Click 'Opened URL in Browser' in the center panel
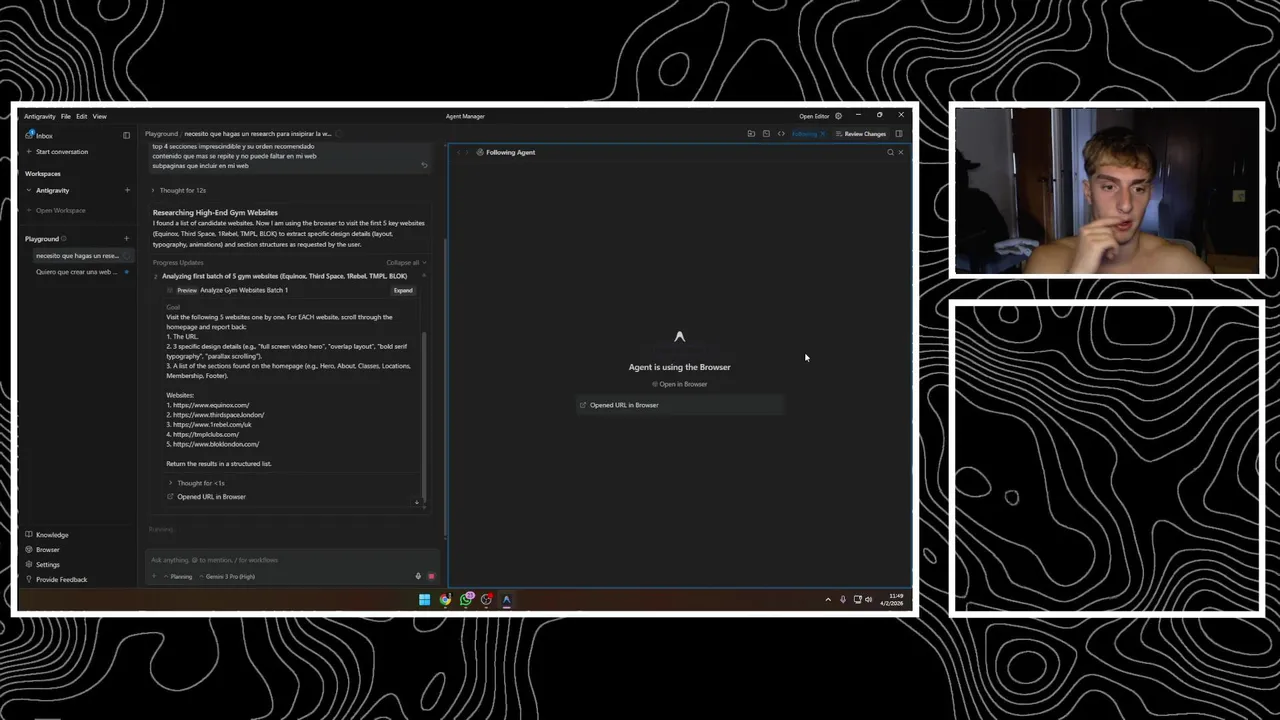1280x720 pixels. [x=680, y=405]
